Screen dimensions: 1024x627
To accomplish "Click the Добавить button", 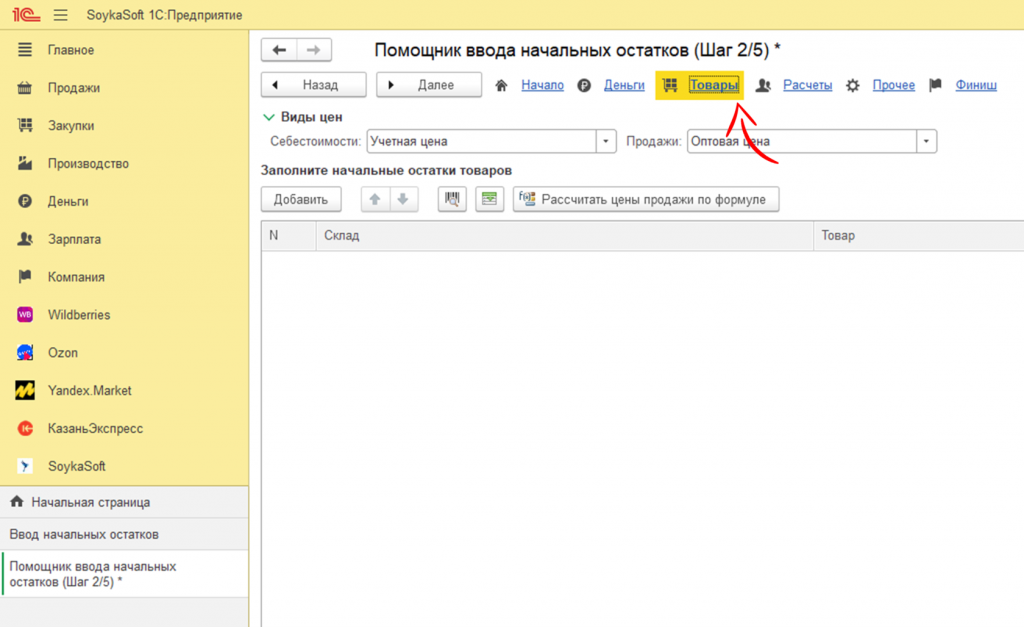I will (301, 199).
